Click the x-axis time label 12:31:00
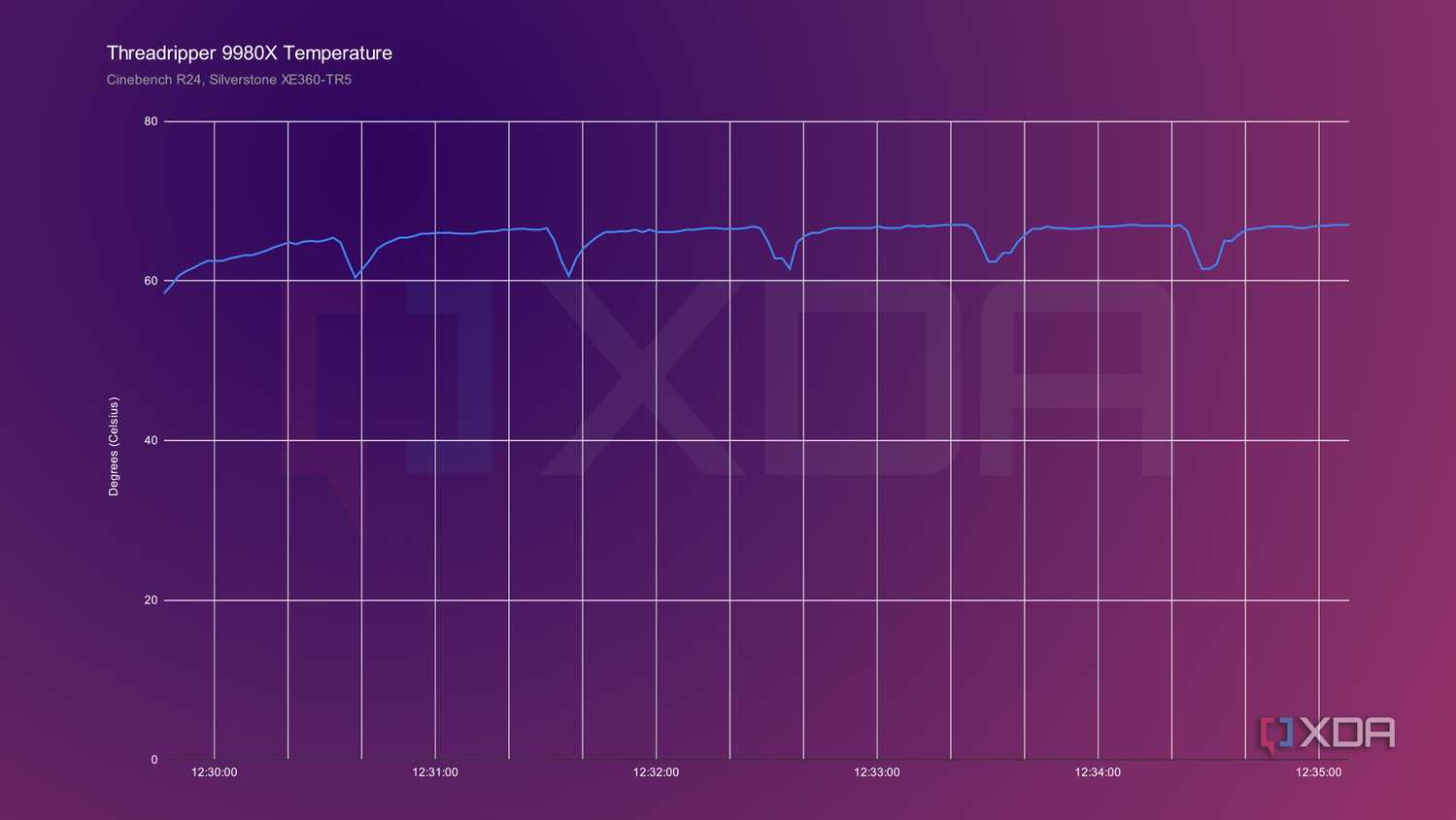 [435, 772]
